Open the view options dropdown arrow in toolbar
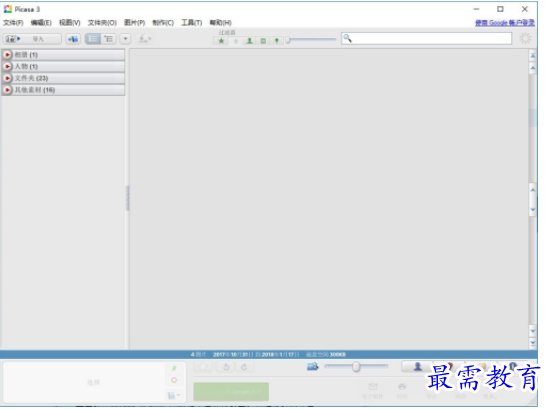This screenshot has height=409, width=549. tap(125, 39)
